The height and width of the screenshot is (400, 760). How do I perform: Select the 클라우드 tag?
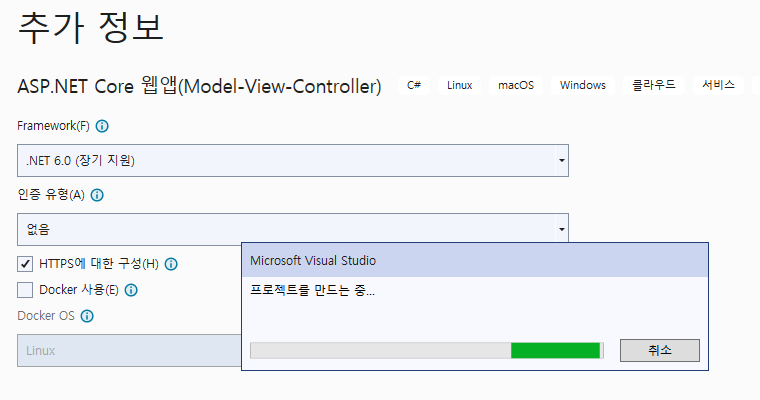653,85
